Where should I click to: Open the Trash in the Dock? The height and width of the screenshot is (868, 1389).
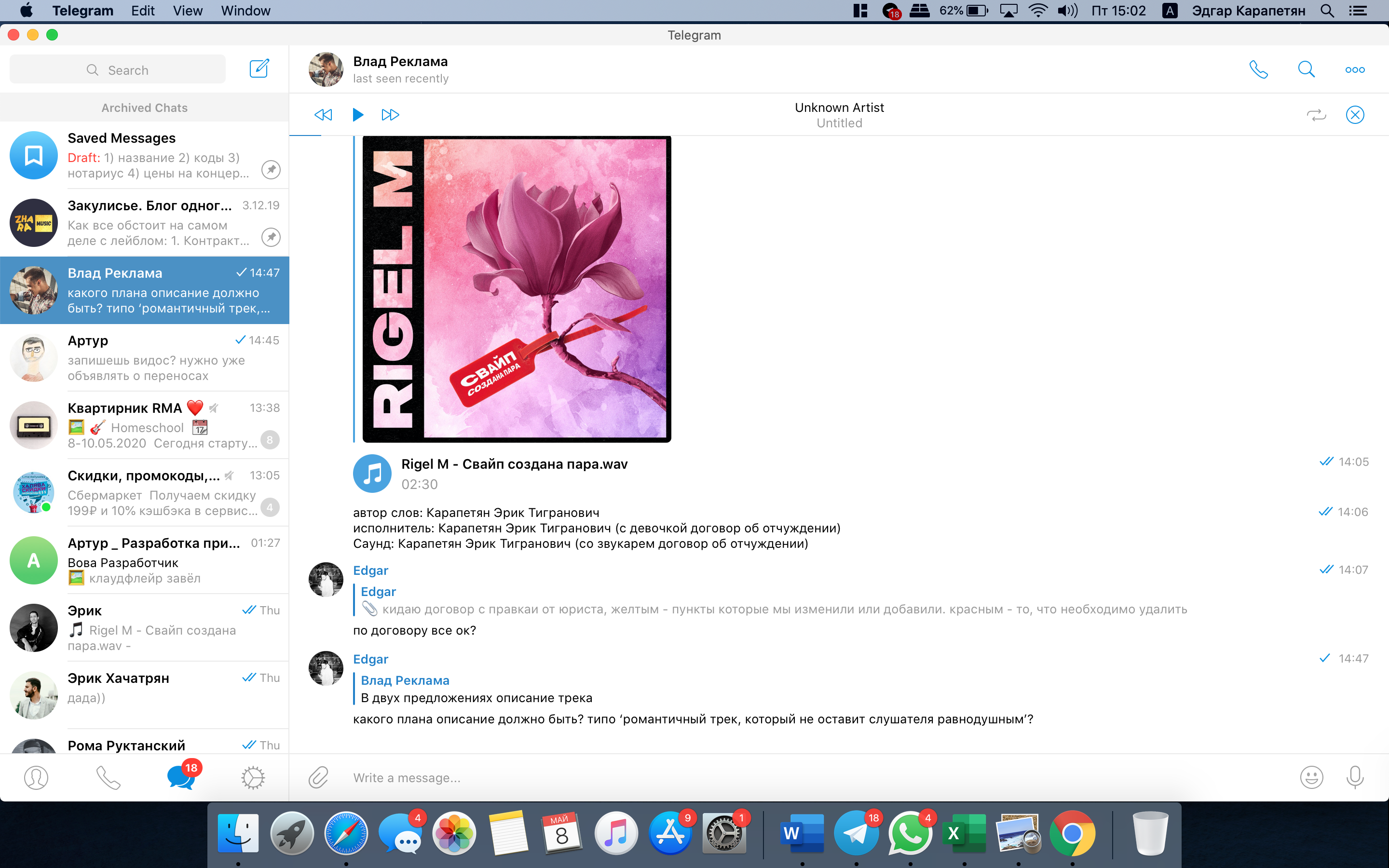coord(1150,833)
